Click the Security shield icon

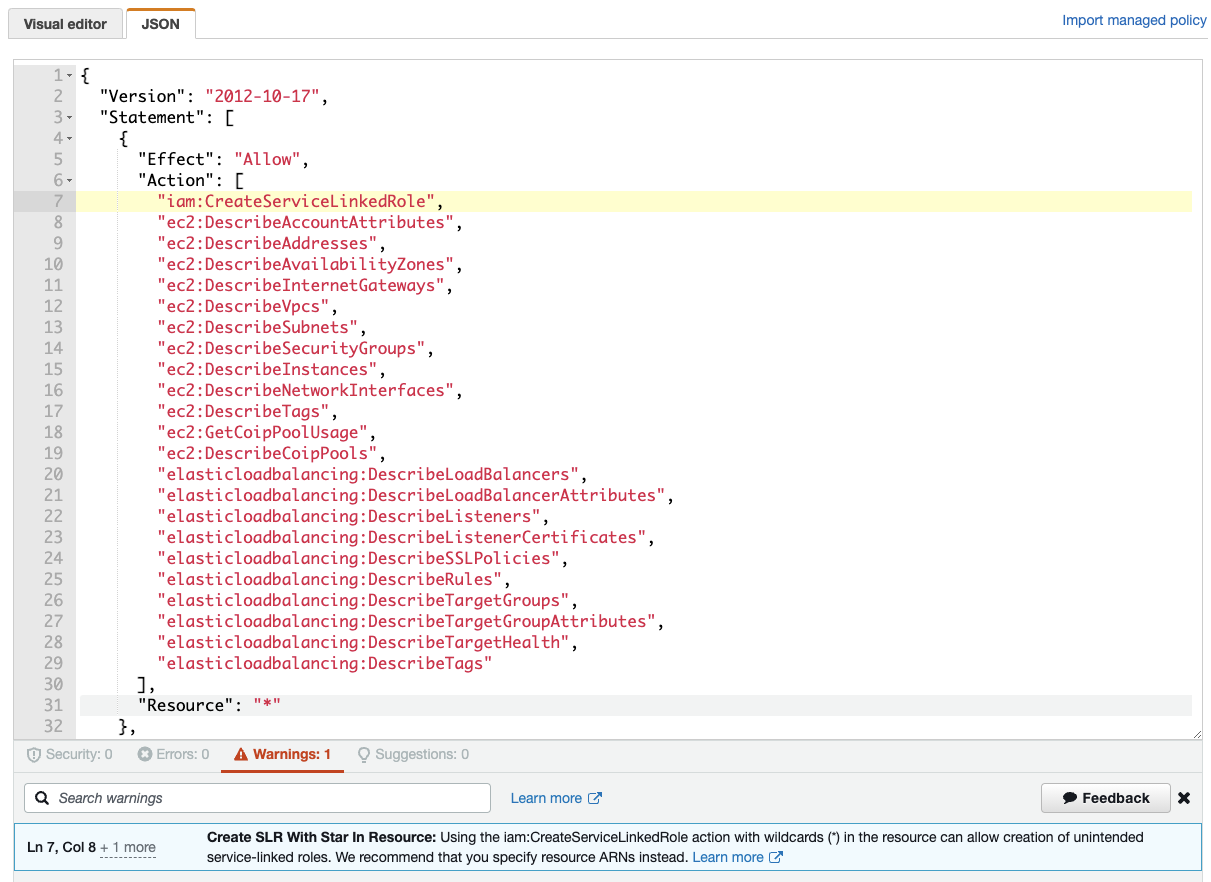tap(34, 754)
